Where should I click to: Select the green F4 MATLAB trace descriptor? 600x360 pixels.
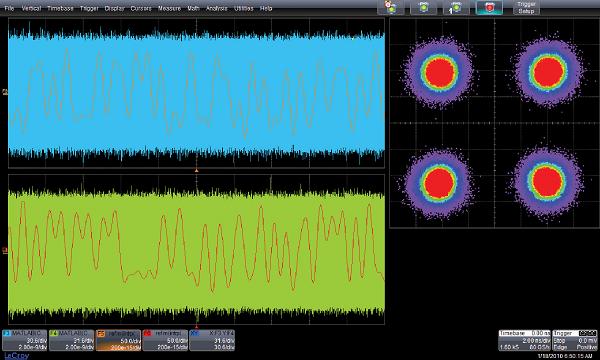click(72, 340)
